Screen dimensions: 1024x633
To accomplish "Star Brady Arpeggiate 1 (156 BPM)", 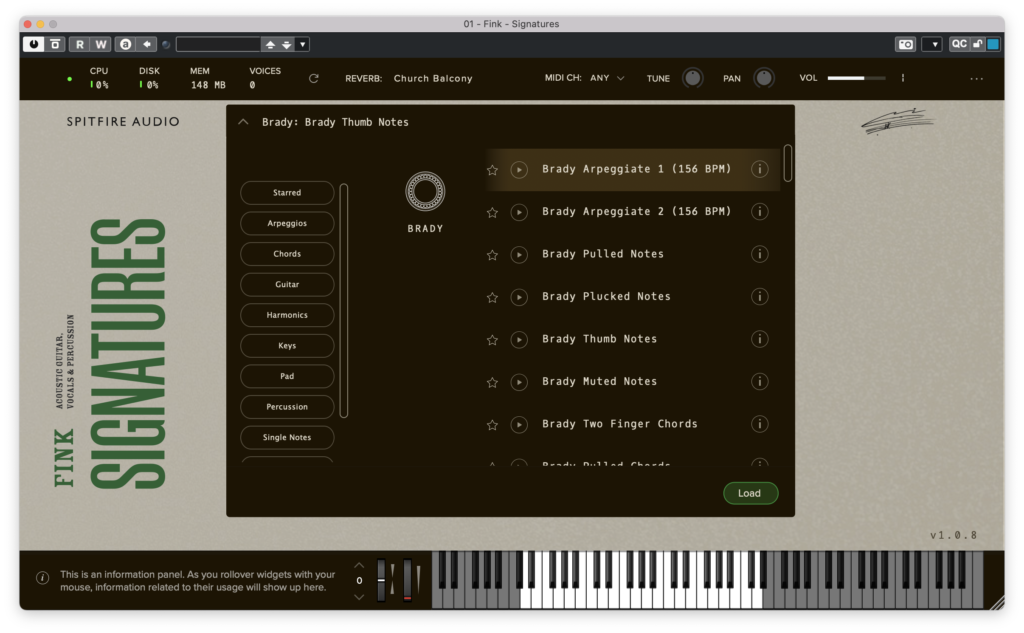I will click(492, 170).
